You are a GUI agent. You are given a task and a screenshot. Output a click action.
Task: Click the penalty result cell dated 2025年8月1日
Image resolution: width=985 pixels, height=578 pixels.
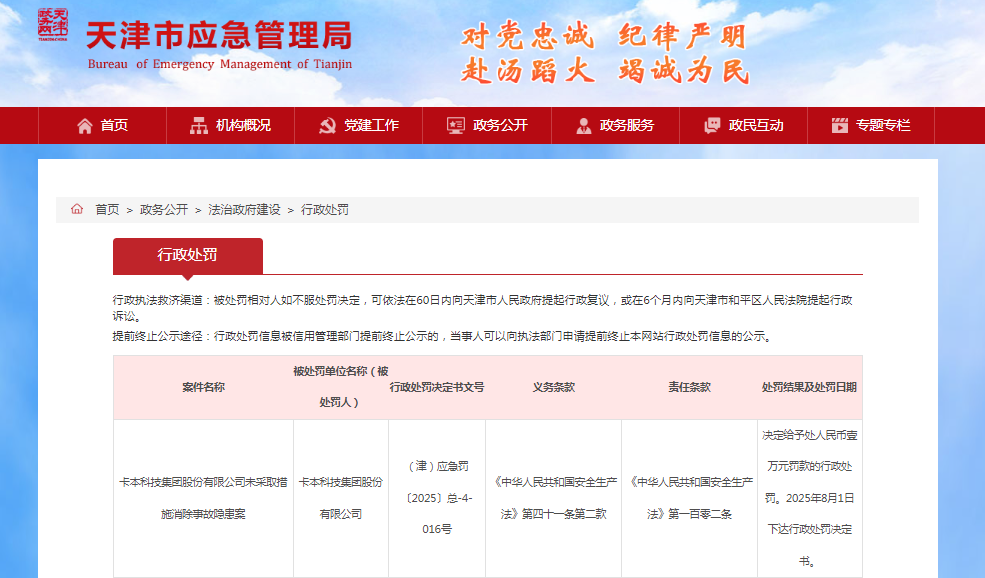810,498
